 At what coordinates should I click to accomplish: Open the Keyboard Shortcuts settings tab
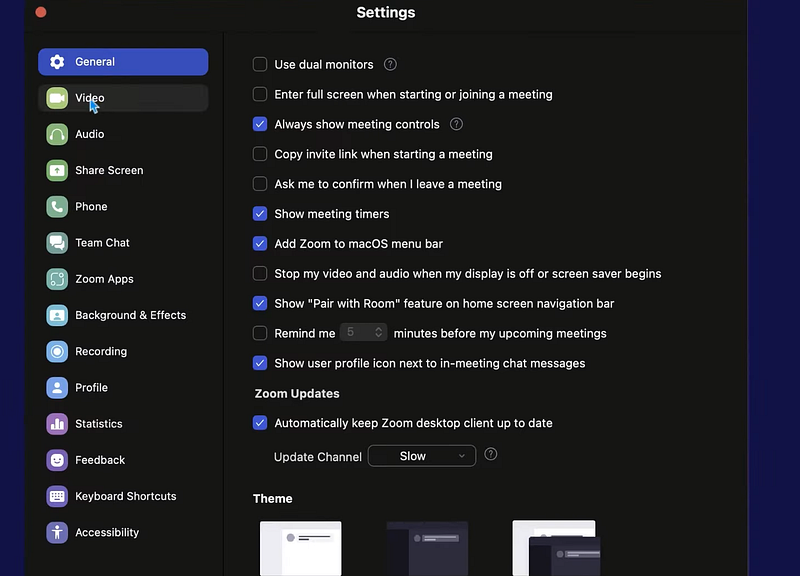pos(123,496)
